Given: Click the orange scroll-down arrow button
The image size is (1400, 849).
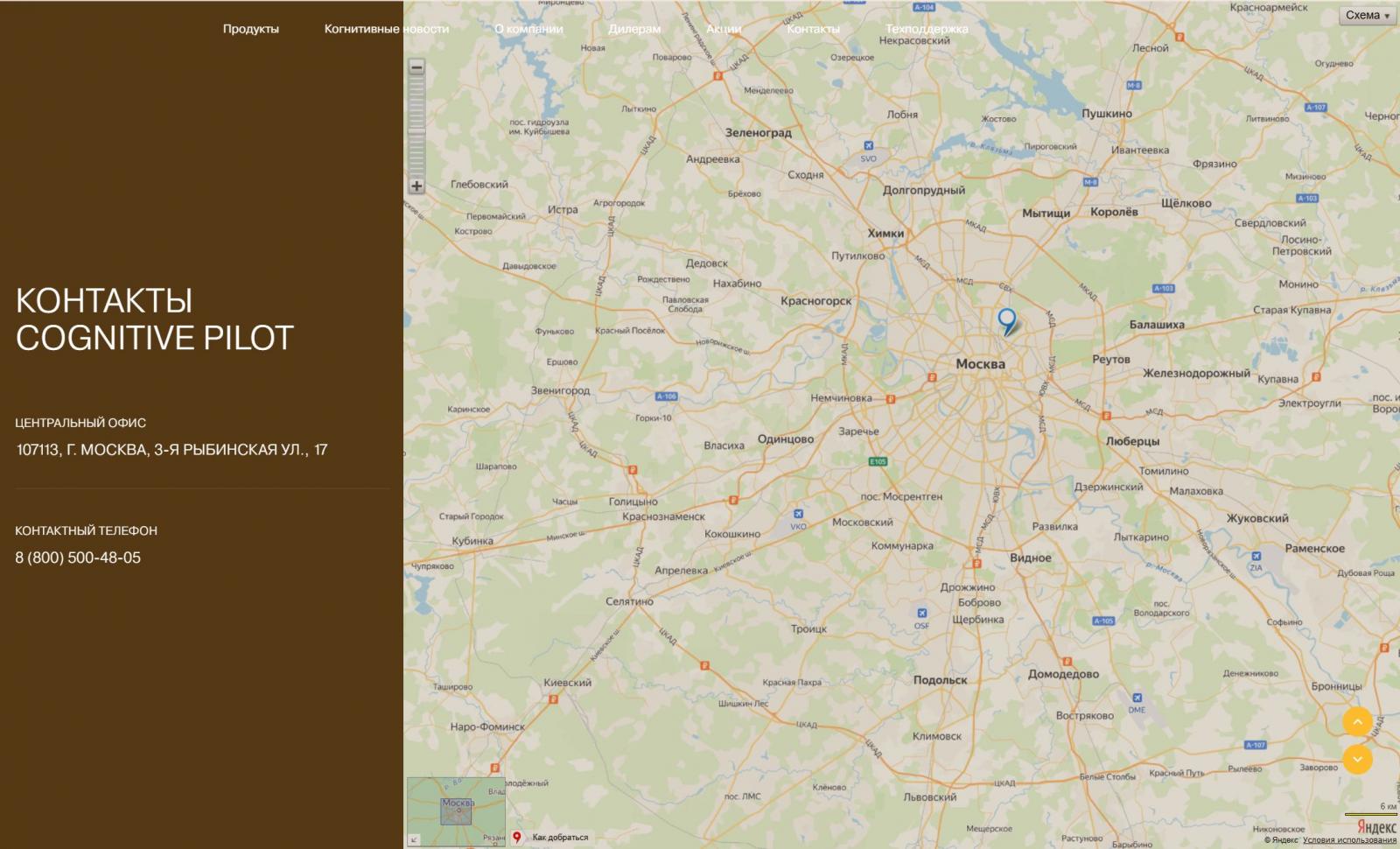Looking at the screenshot, I should 1357,759.
